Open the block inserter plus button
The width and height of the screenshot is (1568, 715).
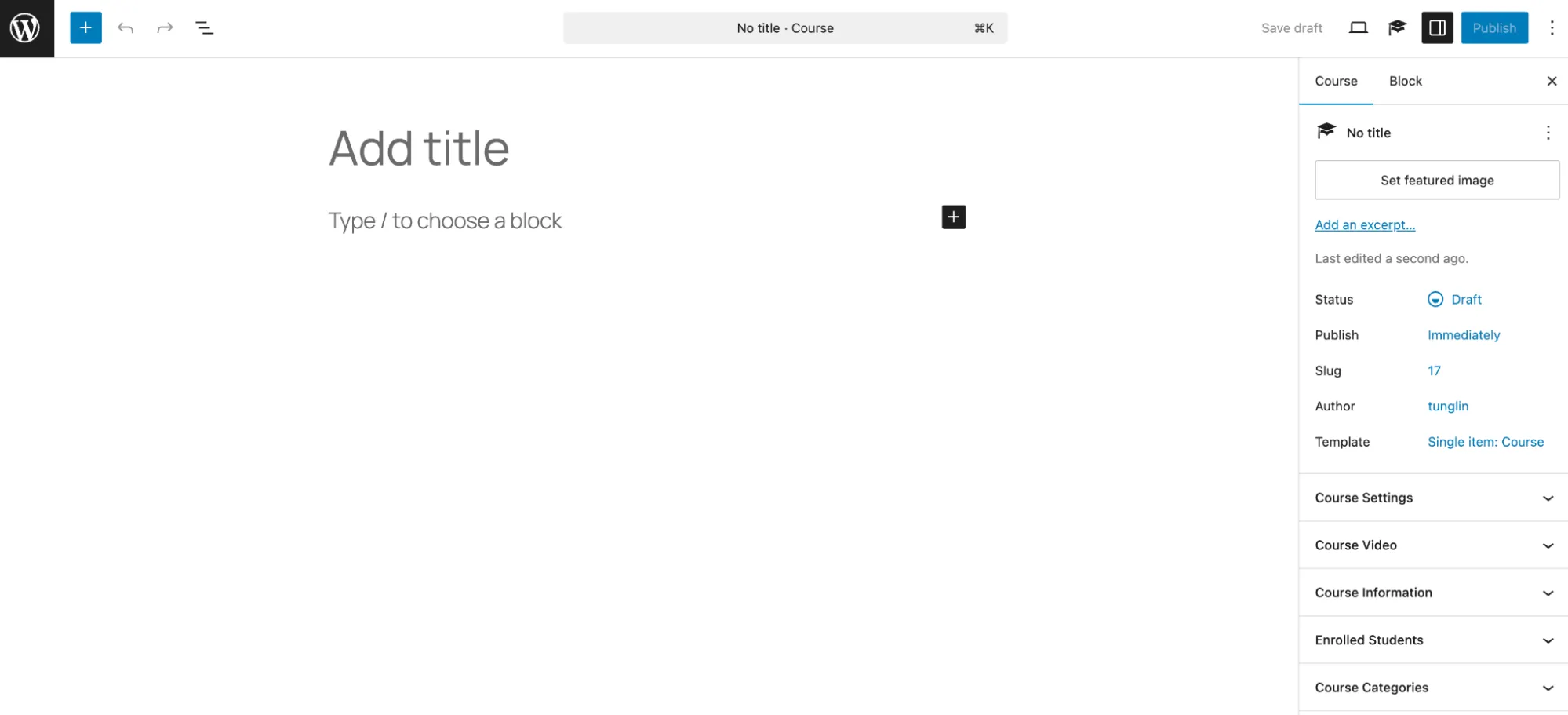click(85, 28)
